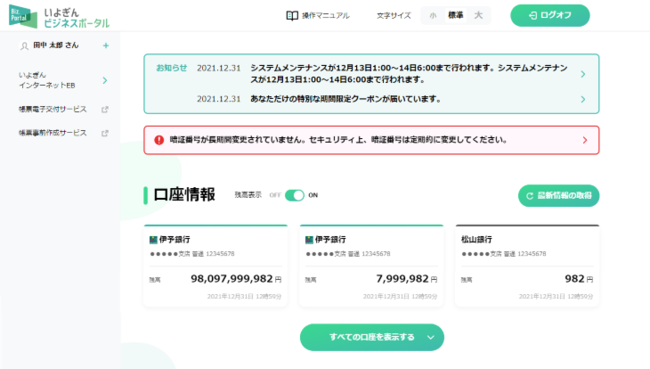
Task: Toggle the 残高表示 balance display switch
Action: (295, 195)
